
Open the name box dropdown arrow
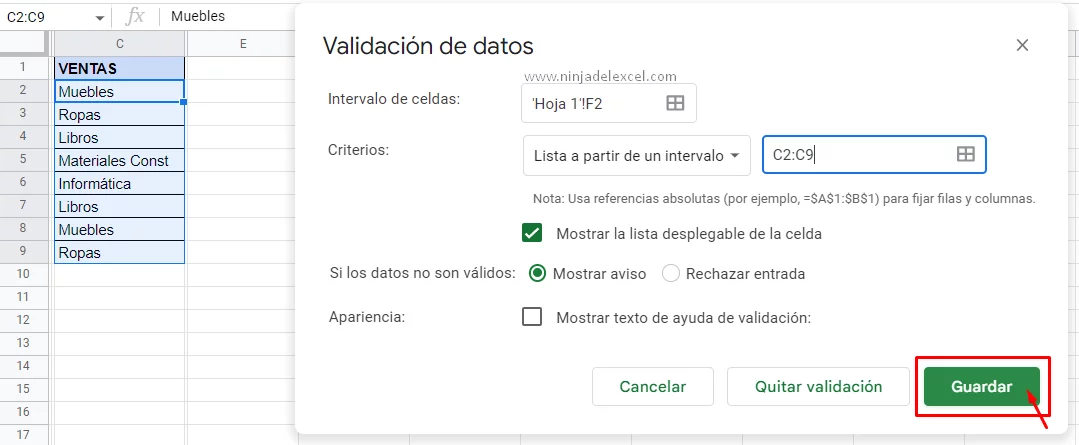[x=100, y=17]
